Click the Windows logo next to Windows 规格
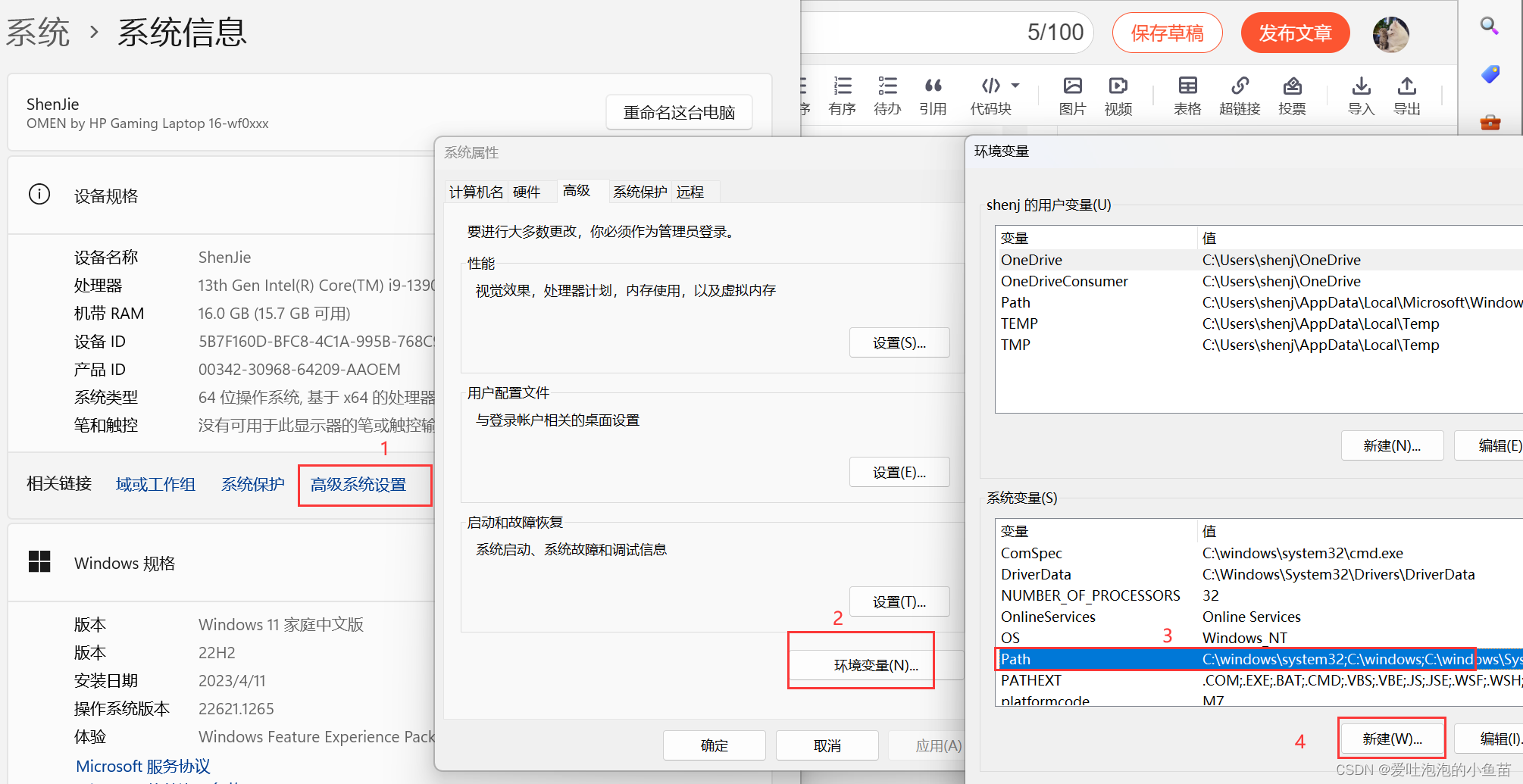 coord(39,562)
